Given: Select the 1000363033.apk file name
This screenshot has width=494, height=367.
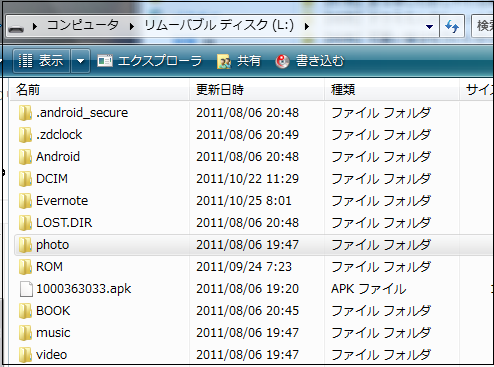Looking at the screenshot, I should pyautogui.click(x=84, y=289).
